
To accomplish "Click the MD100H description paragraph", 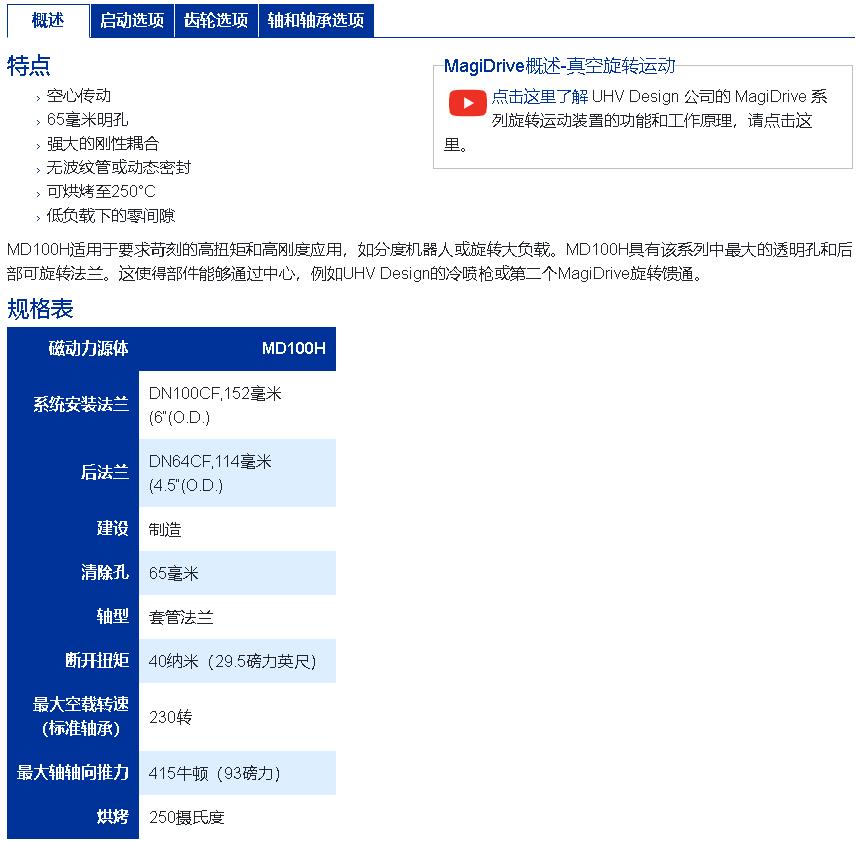I will (430, 261).
